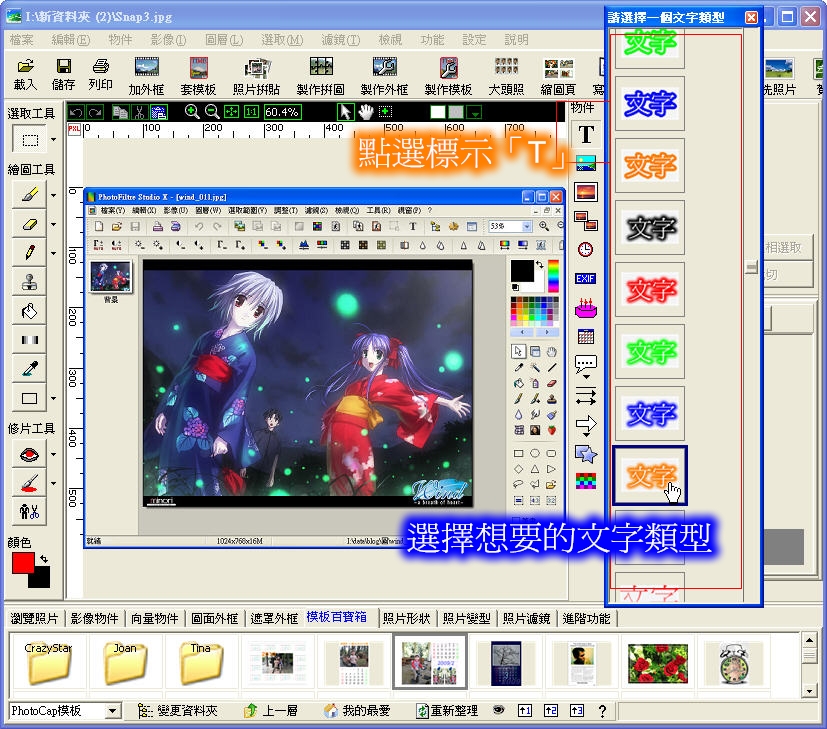Toggle the arrow pointer select mode
This screenshot has height=729, width=827.
(345, 112)
